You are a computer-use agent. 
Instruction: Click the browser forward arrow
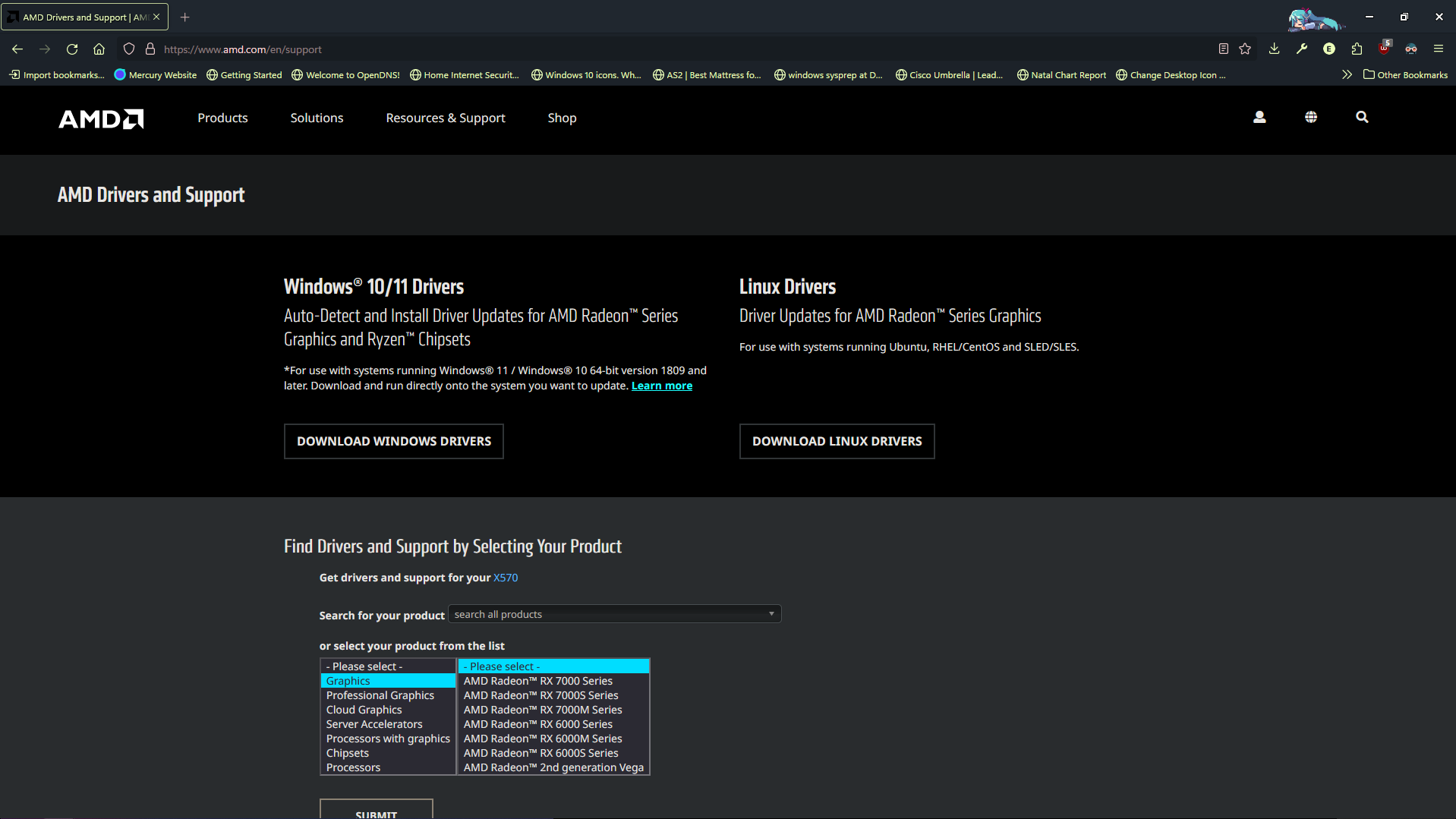(45, 49)
